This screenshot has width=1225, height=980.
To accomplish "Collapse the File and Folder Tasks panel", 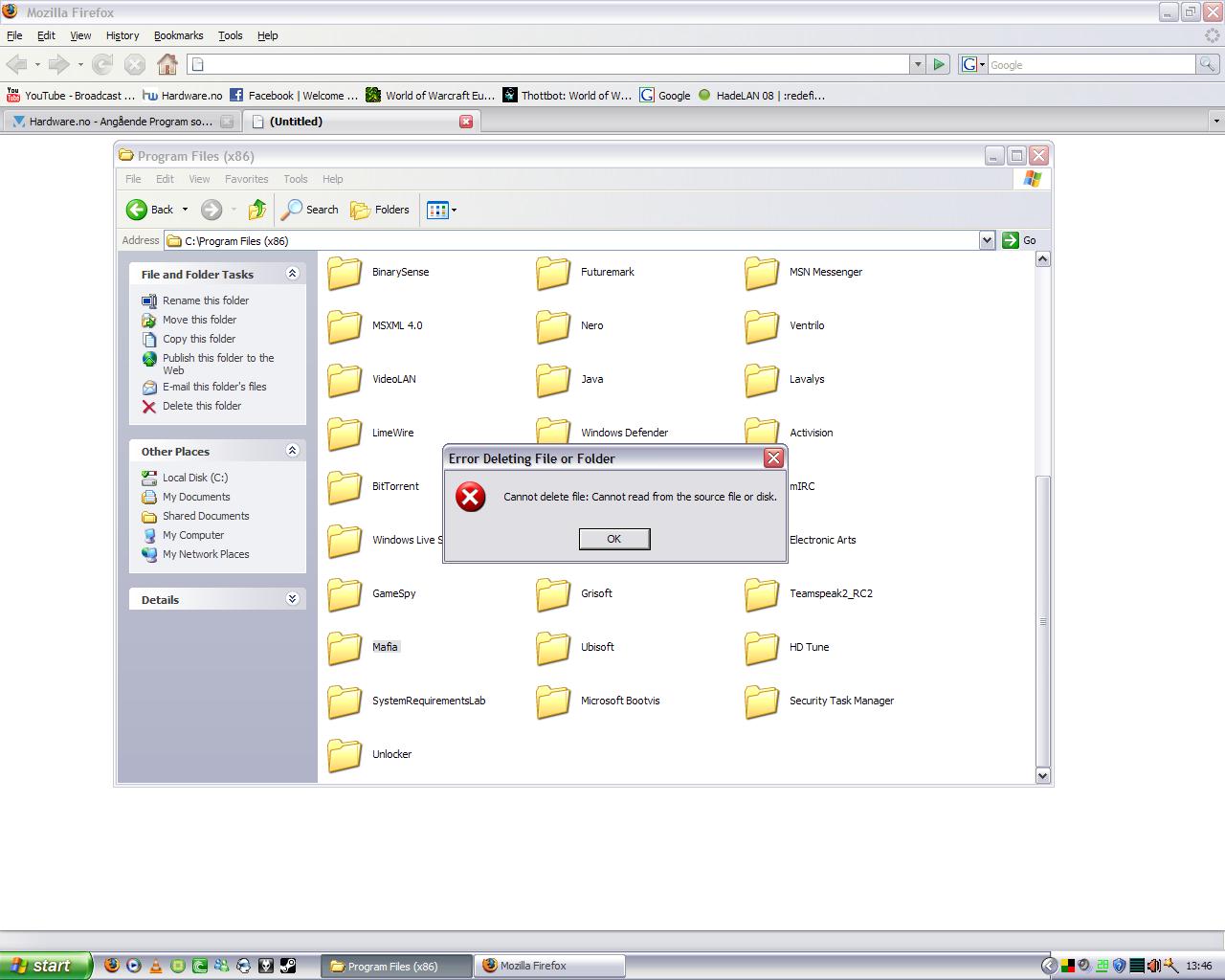I will tap(293, 274).
